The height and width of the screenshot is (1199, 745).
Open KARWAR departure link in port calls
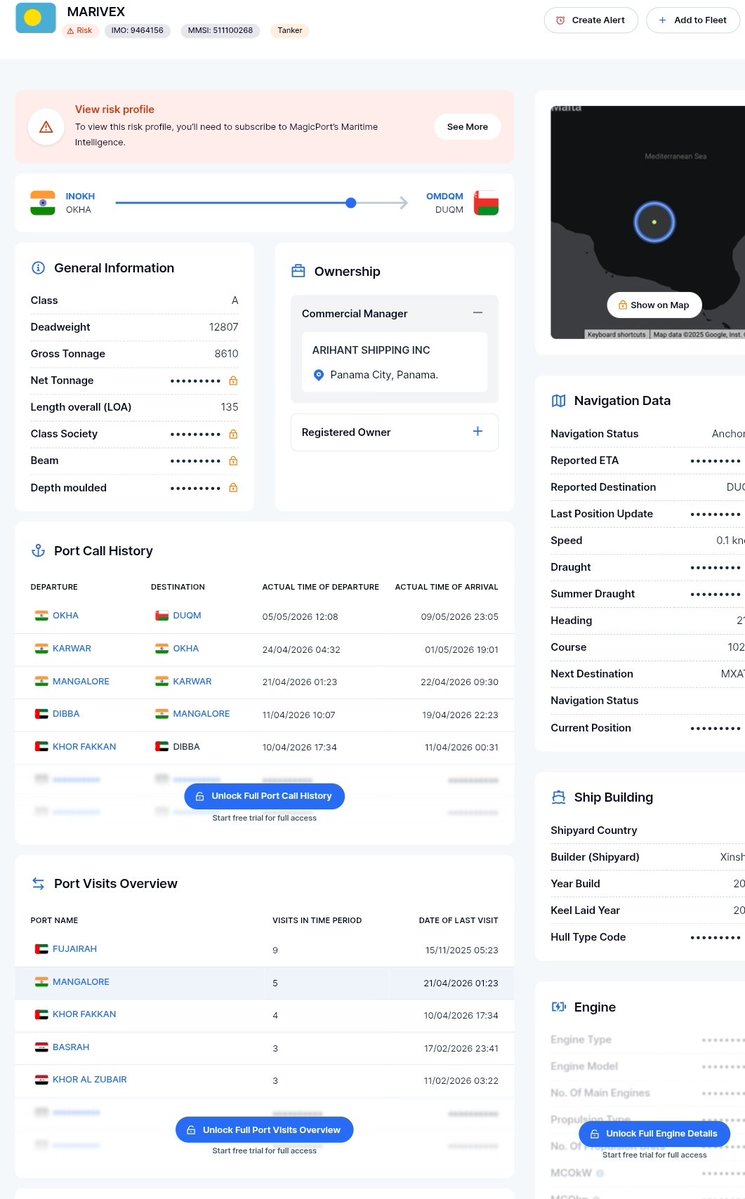click(x=72, y=648)
